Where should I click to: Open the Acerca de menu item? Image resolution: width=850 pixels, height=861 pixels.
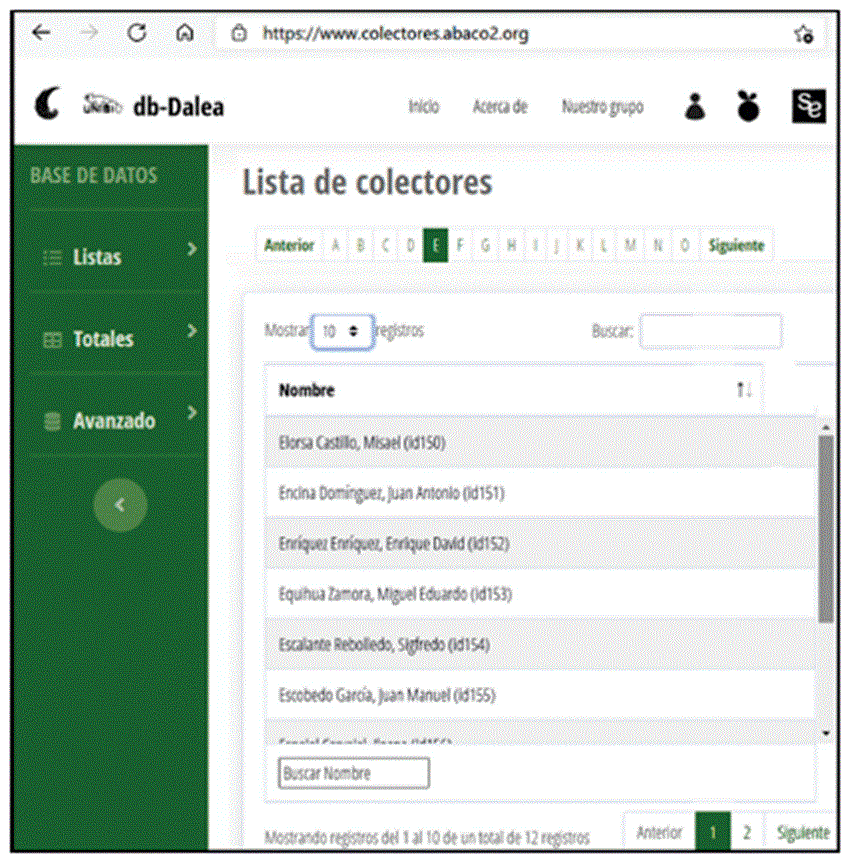pos(499,107)
